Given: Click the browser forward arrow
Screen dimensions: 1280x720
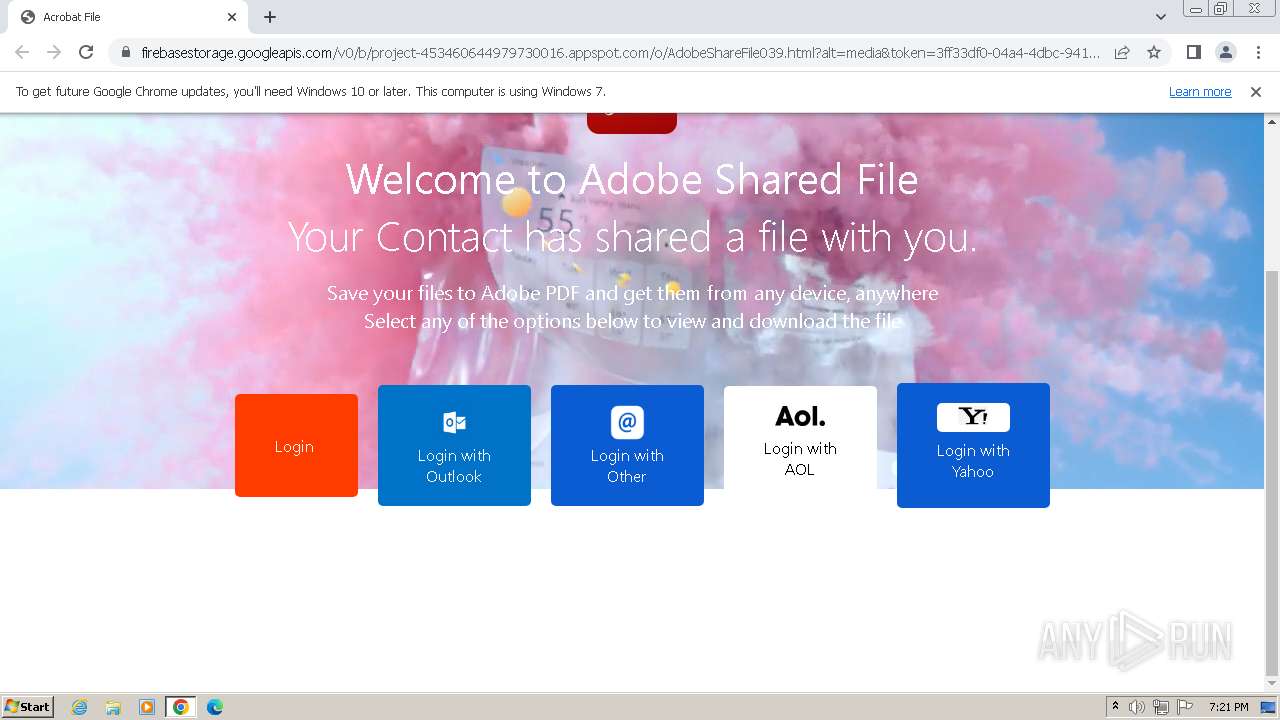Looking at the screenshot, I should point(54,52).
